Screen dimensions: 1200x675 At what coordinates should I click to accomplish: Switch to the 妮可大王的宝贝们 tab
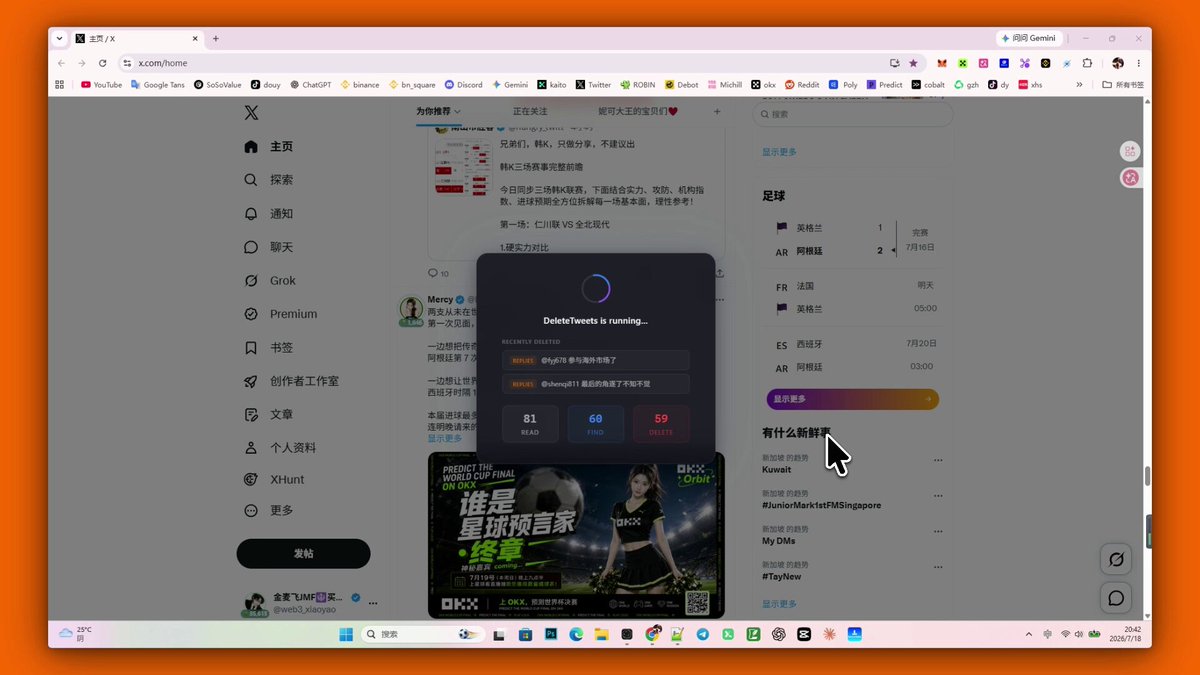pos(639,112)
